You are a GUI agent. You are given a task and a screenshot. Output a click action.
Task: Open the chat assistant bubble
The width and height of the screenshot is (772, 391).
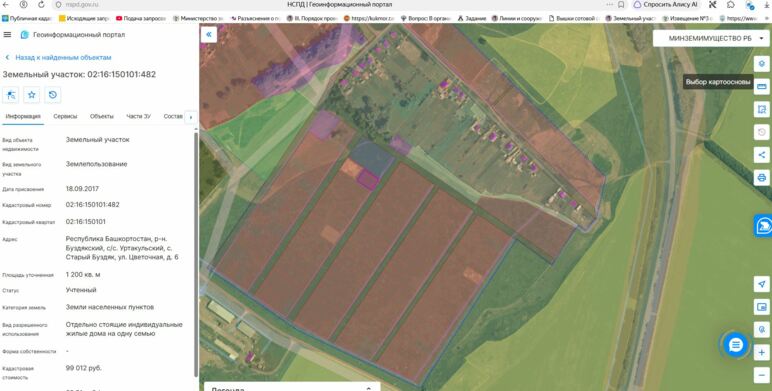click(736, 345)
